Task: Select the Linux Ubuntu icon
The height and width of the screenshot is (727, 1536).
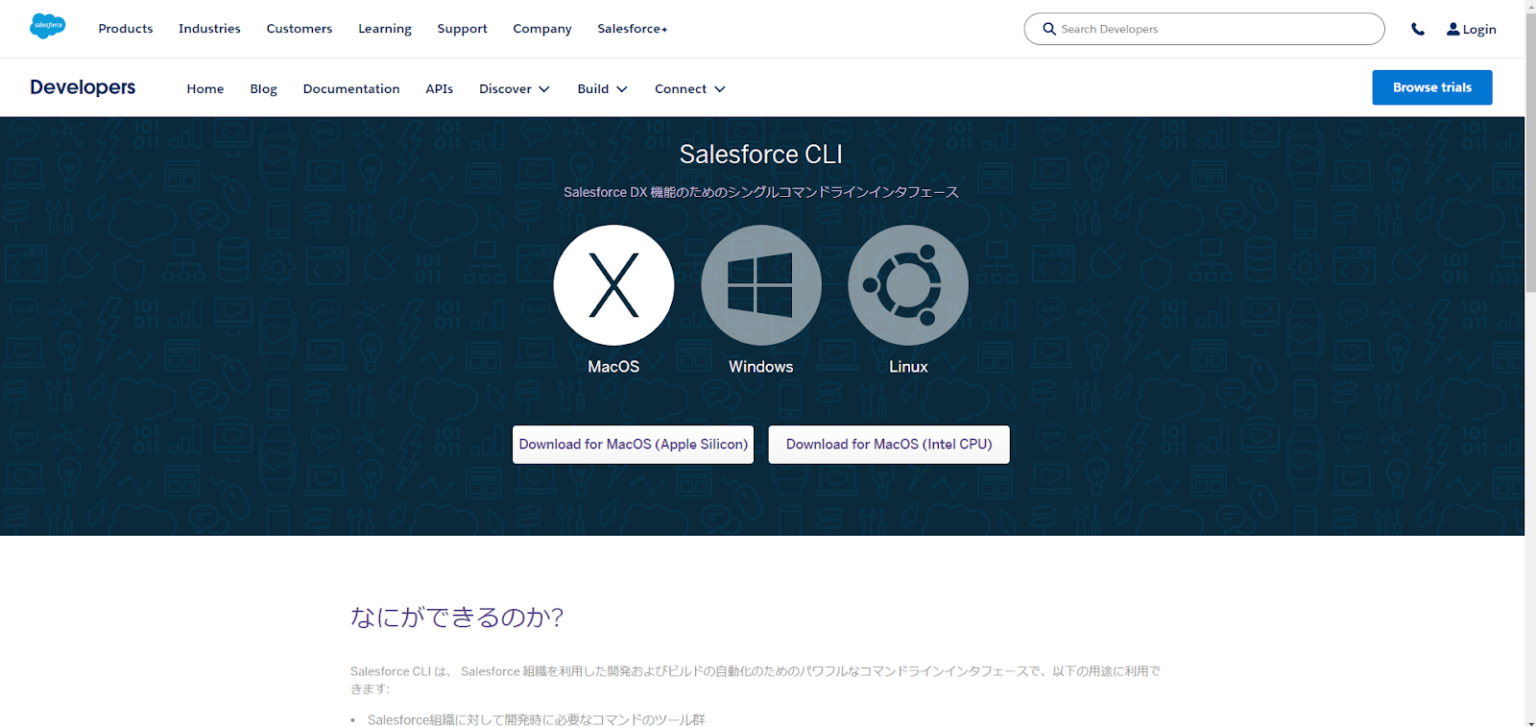Action: (x=907, y=285)
